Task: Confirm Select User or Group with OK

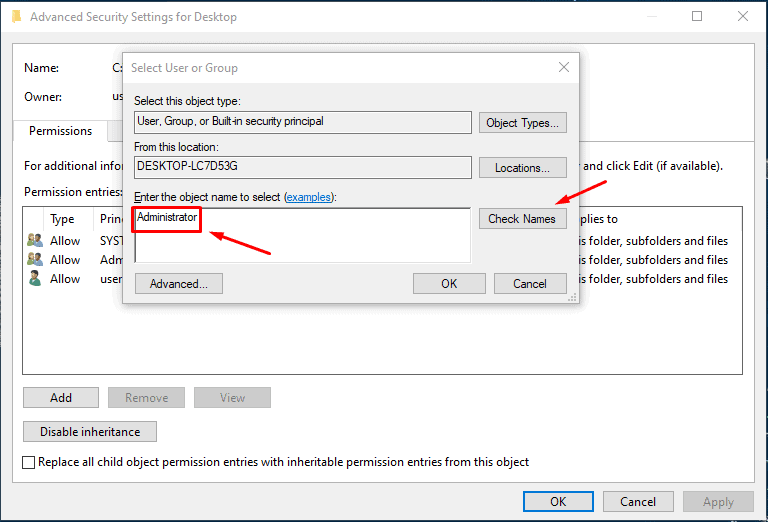Action: [x=449, y=284]
